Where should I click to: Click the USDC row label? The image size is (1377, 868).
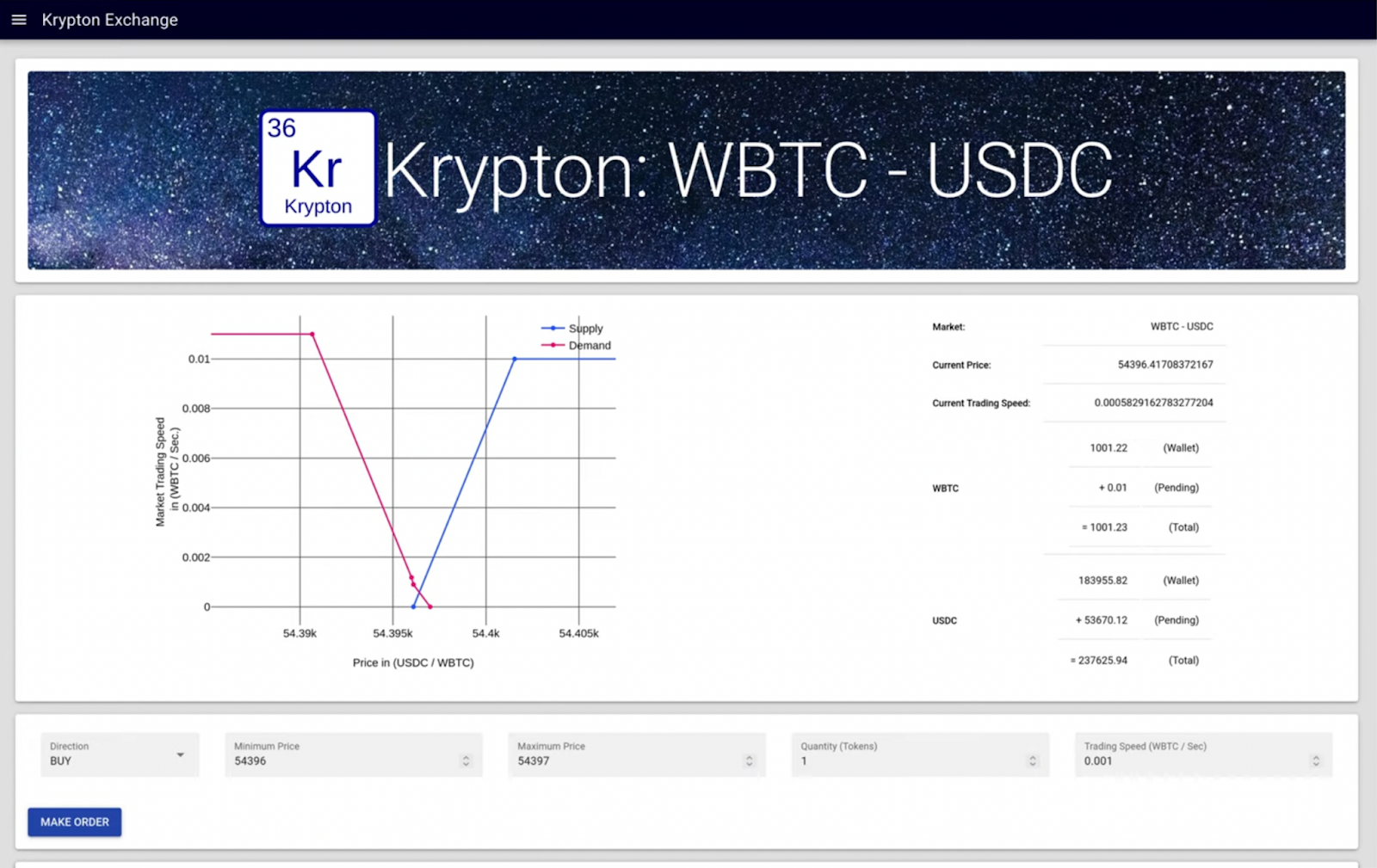pyautogui.click(x=944, y=621)
